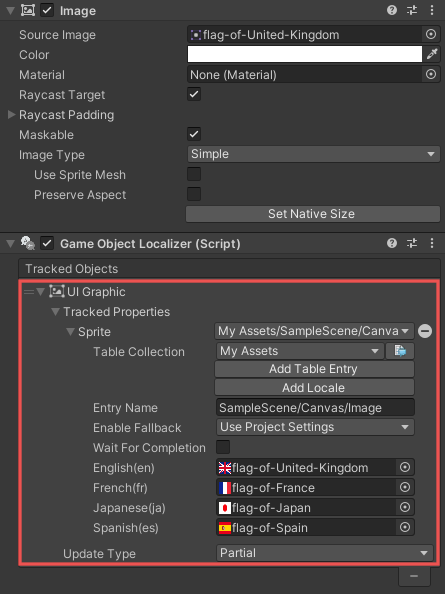Click the Source Image sprite field
Screen dimensions: 445x594
[304, 34]
